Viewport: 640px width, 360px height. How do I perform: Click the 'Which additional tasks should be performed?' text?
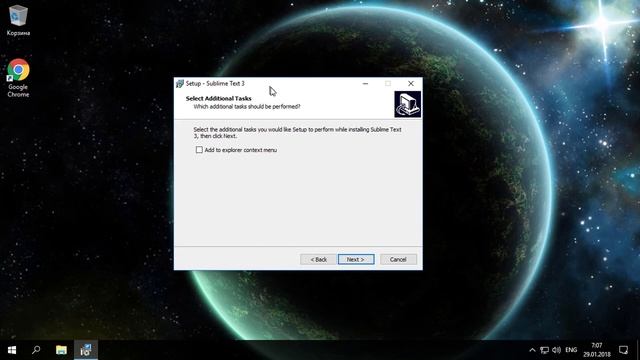247,107
